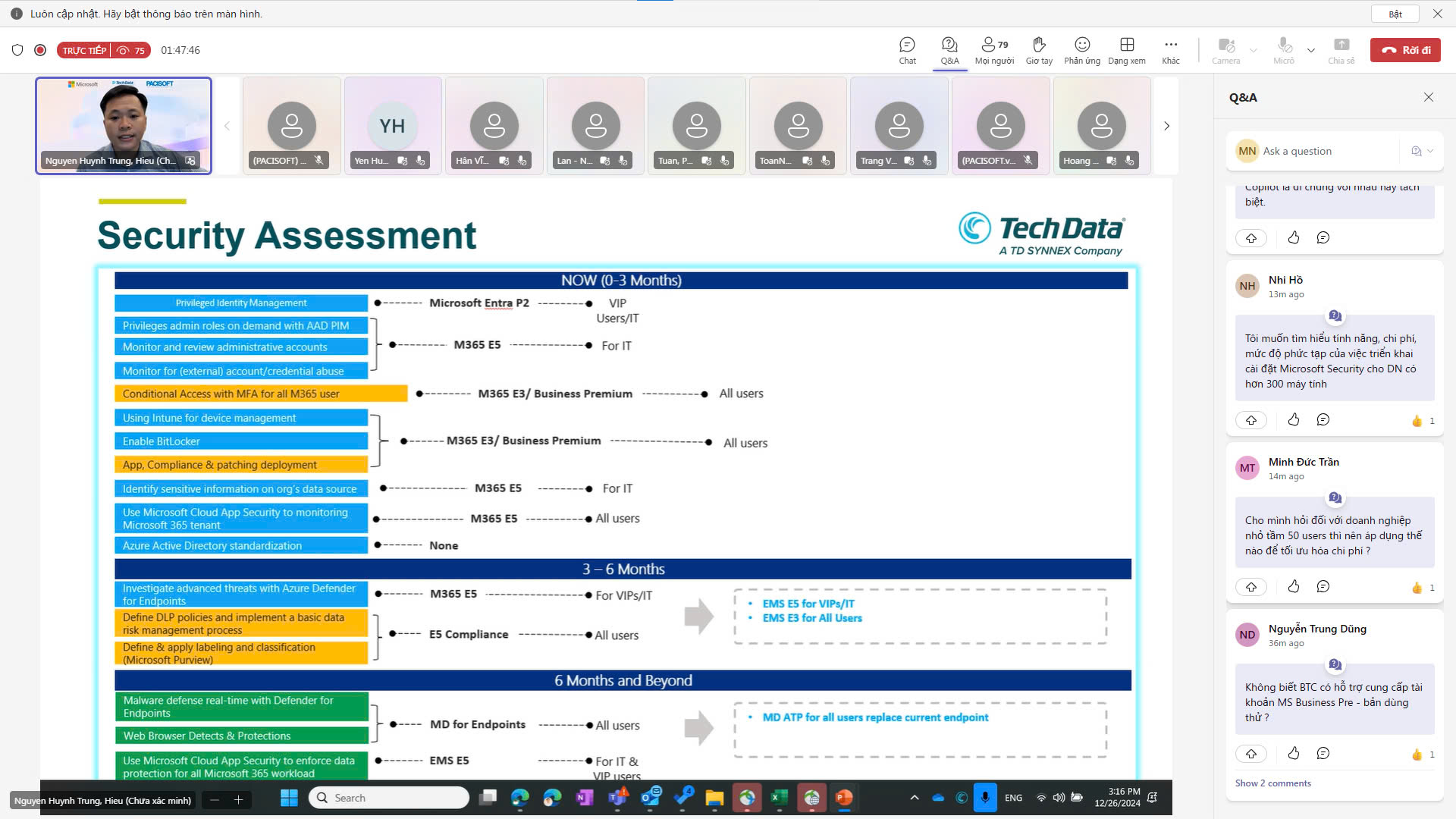The width and height of the screenshot is (1456, 819).
Task: Share screen with Chia sẻ
Action: (x=1341, y=50)
